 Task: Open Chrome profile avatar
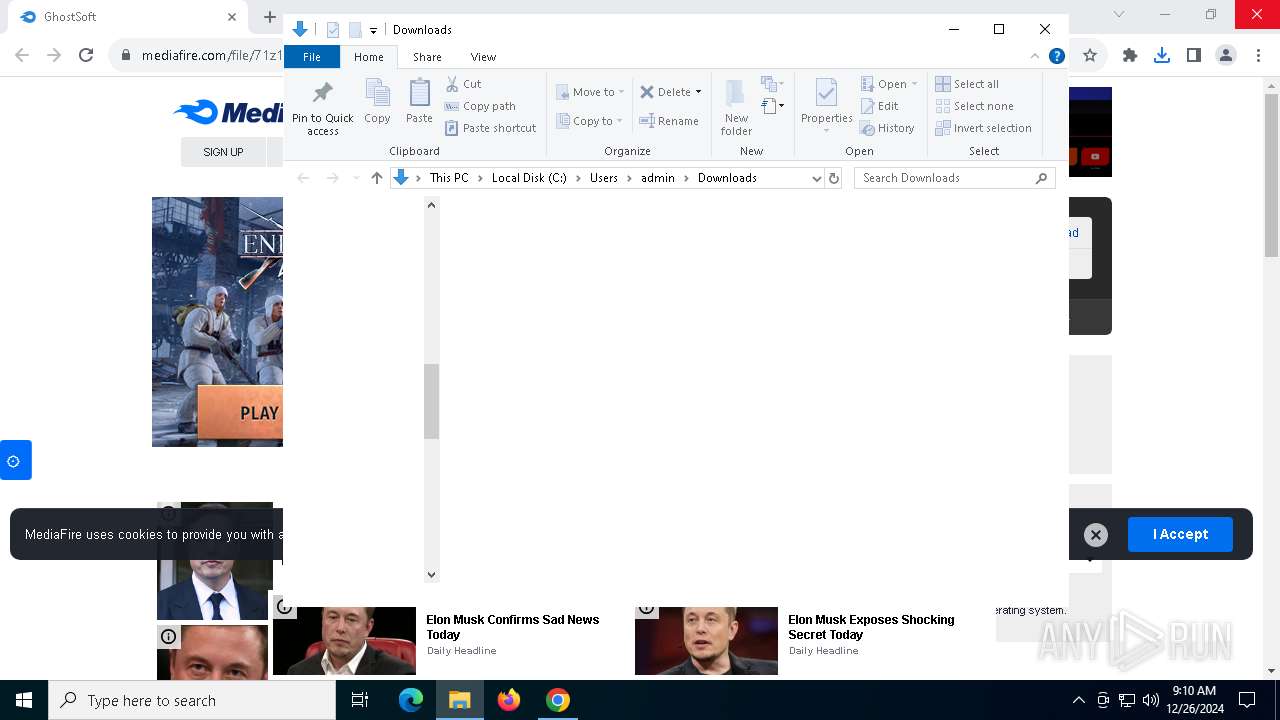[x=1226, y=55]
